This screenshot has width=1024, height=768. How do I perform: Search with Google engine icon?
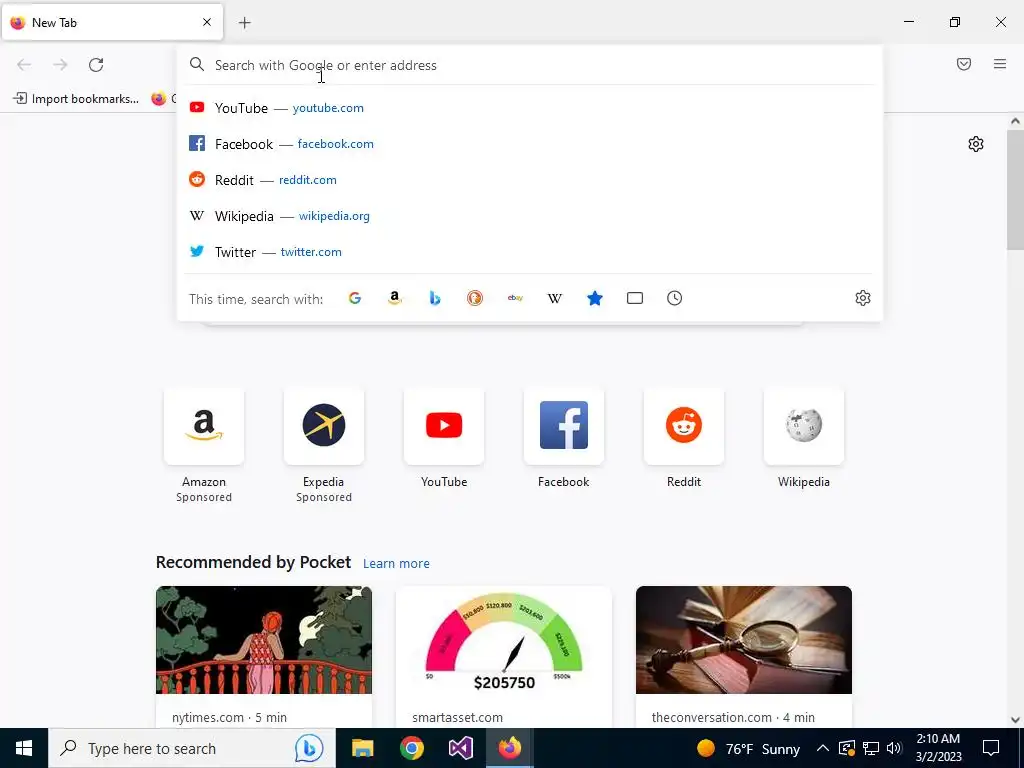point(355,298)
